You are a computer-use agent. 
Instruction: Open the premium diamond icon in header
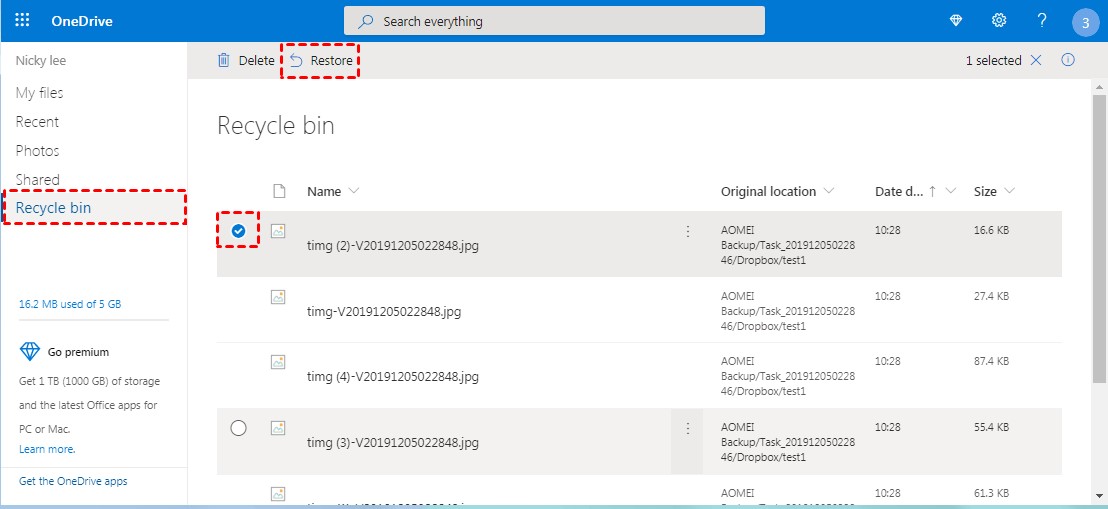click(955, 21)
